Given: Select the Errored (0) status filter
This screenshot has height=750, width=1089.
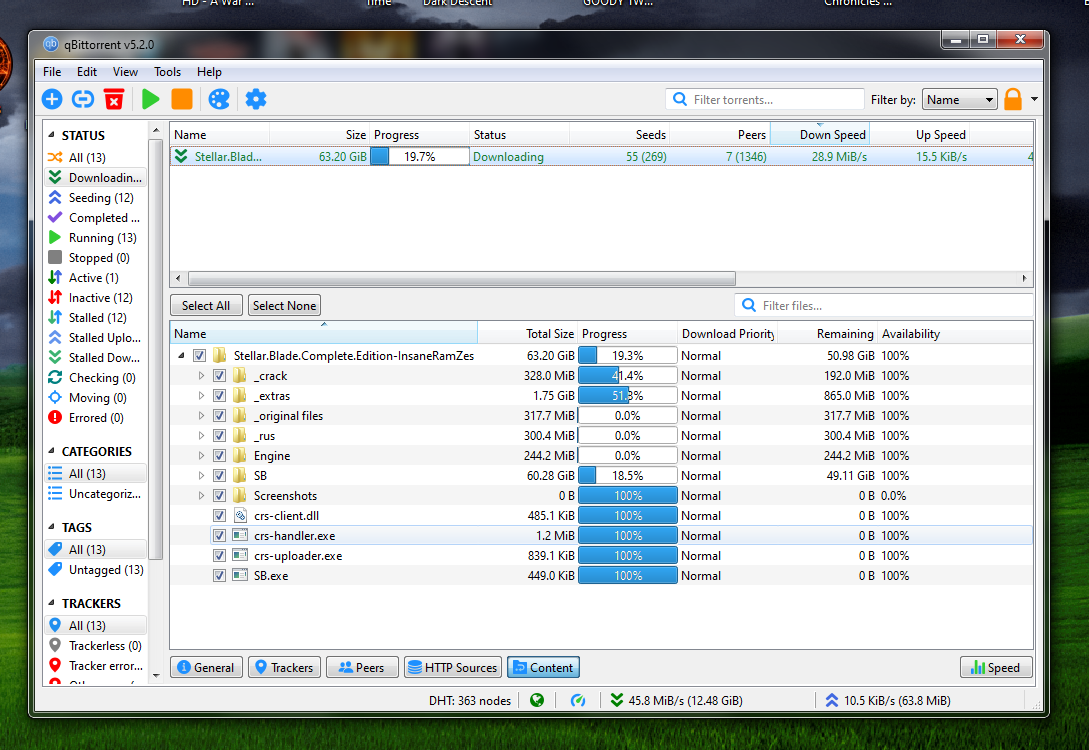Looking at the screenshot, I should [96, 418].
